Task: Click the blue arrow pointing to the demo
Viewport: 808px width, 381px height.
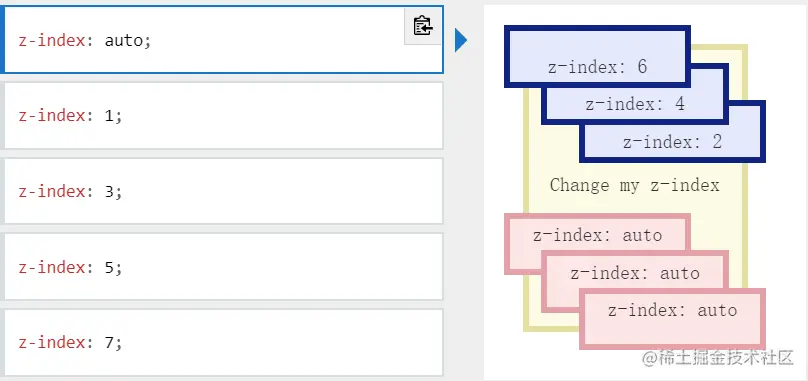Action: [461, 40]
